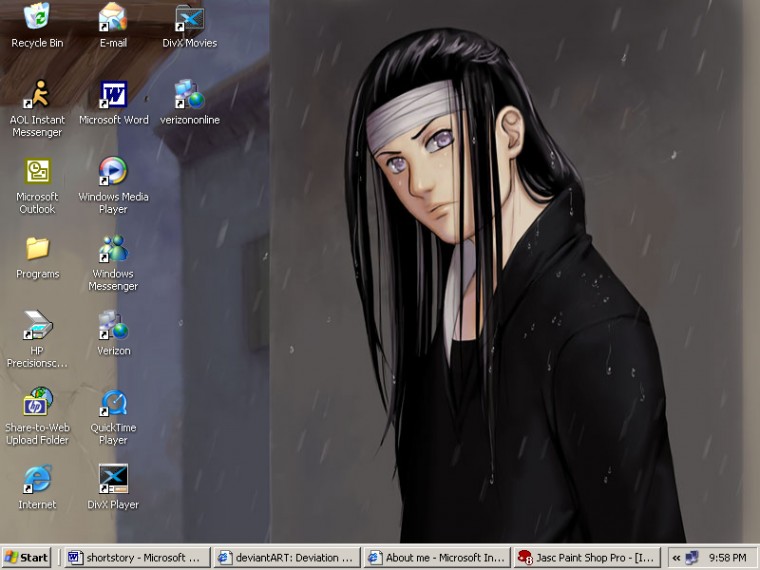Switch to shortstory Microsoft Word taskbar button

point(137,557)
